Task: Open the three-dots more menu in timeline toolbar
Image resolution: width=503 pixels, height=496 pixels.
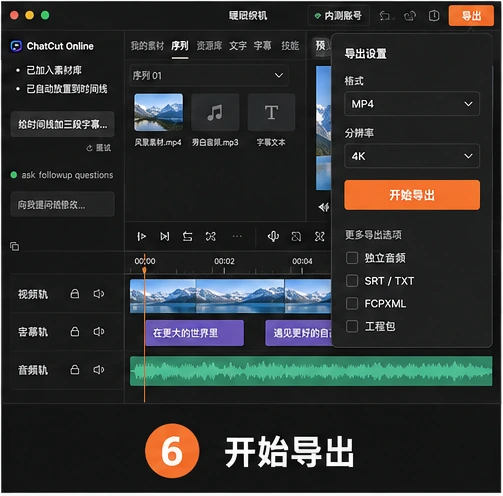Action: coord(237,237)
